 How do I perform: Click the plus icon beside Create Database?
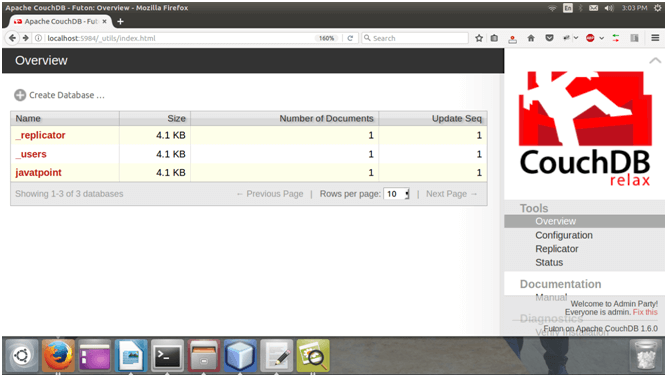pyautogui.click(x=20, y=95)
